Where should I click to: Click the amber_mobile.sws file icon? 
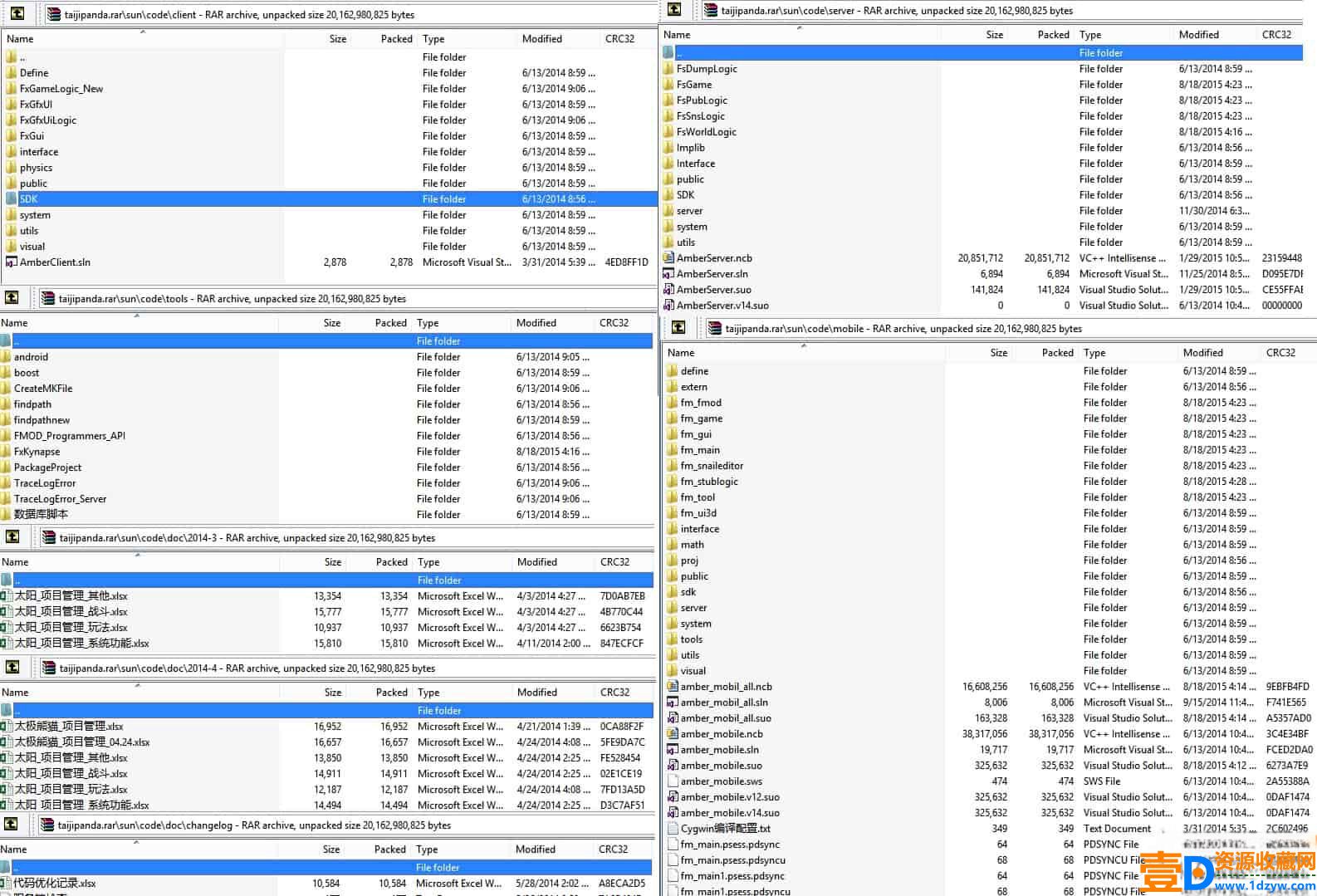coord(673,781)
